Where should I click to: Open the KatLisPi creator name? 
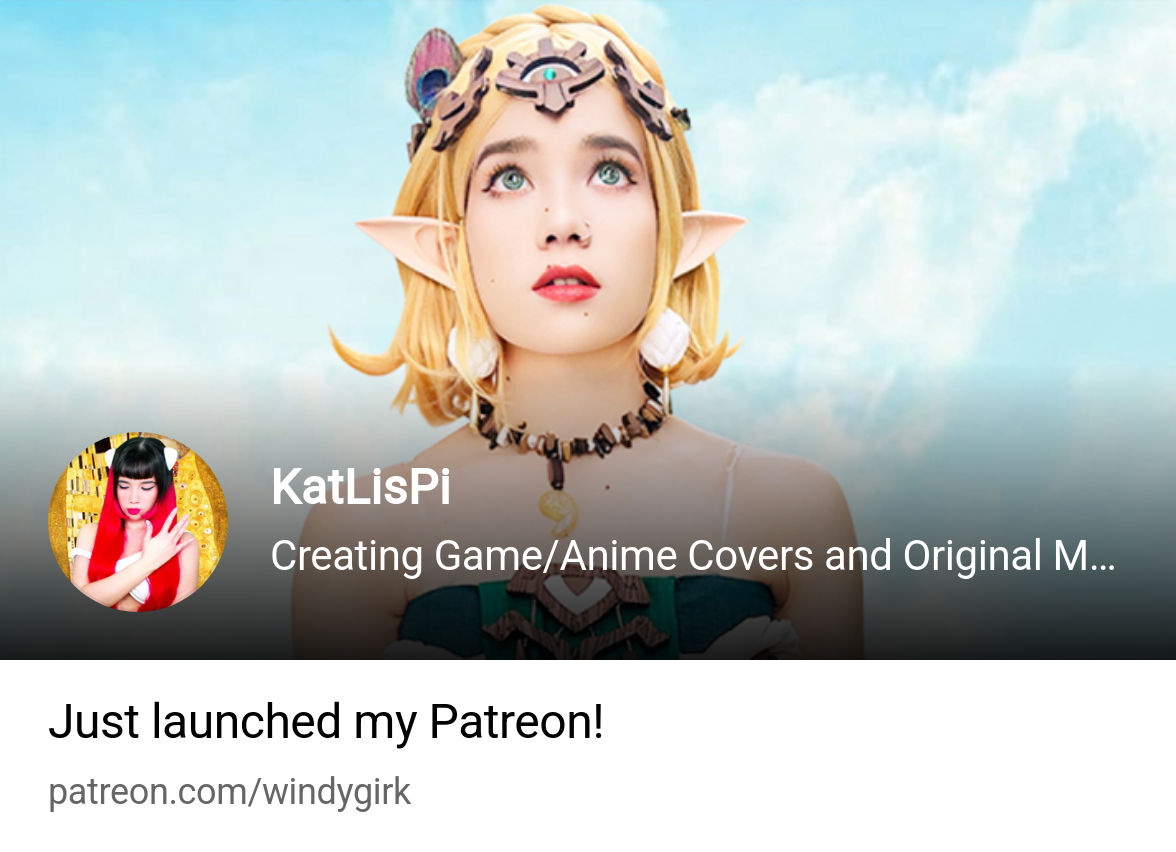(x=361, y=487)
